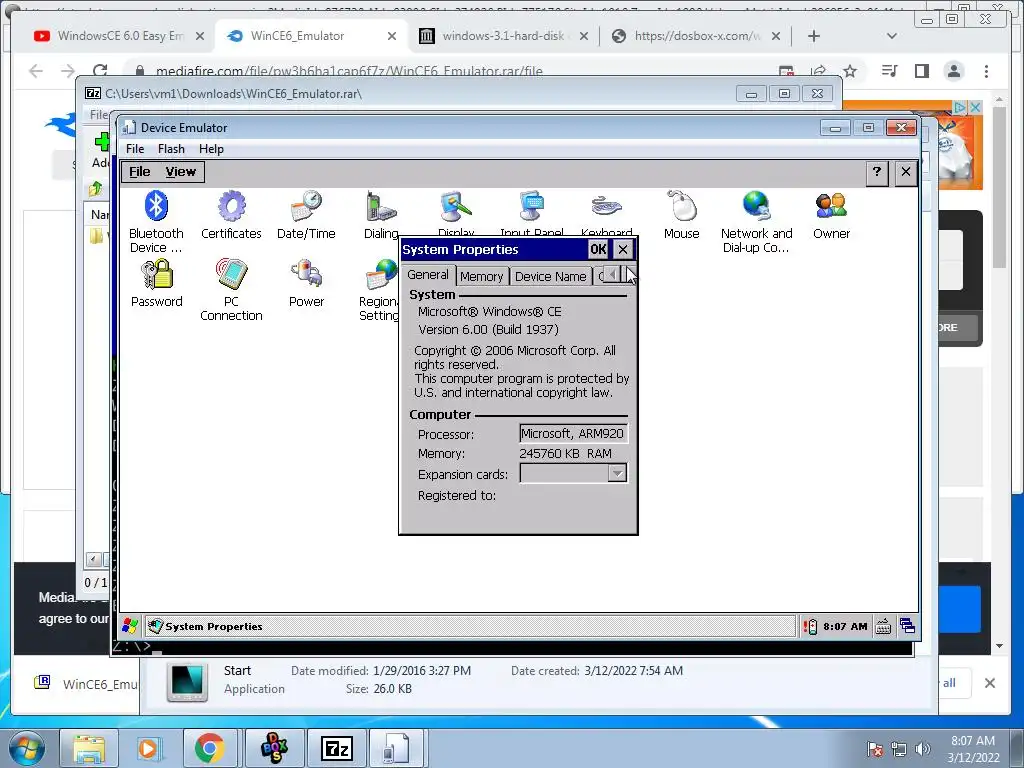Click the Windows CE Start flag button

point(130,626)
